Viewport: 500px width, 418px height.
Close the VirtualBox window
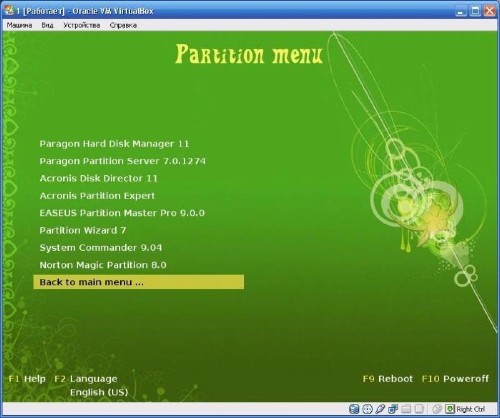[489, 11]
